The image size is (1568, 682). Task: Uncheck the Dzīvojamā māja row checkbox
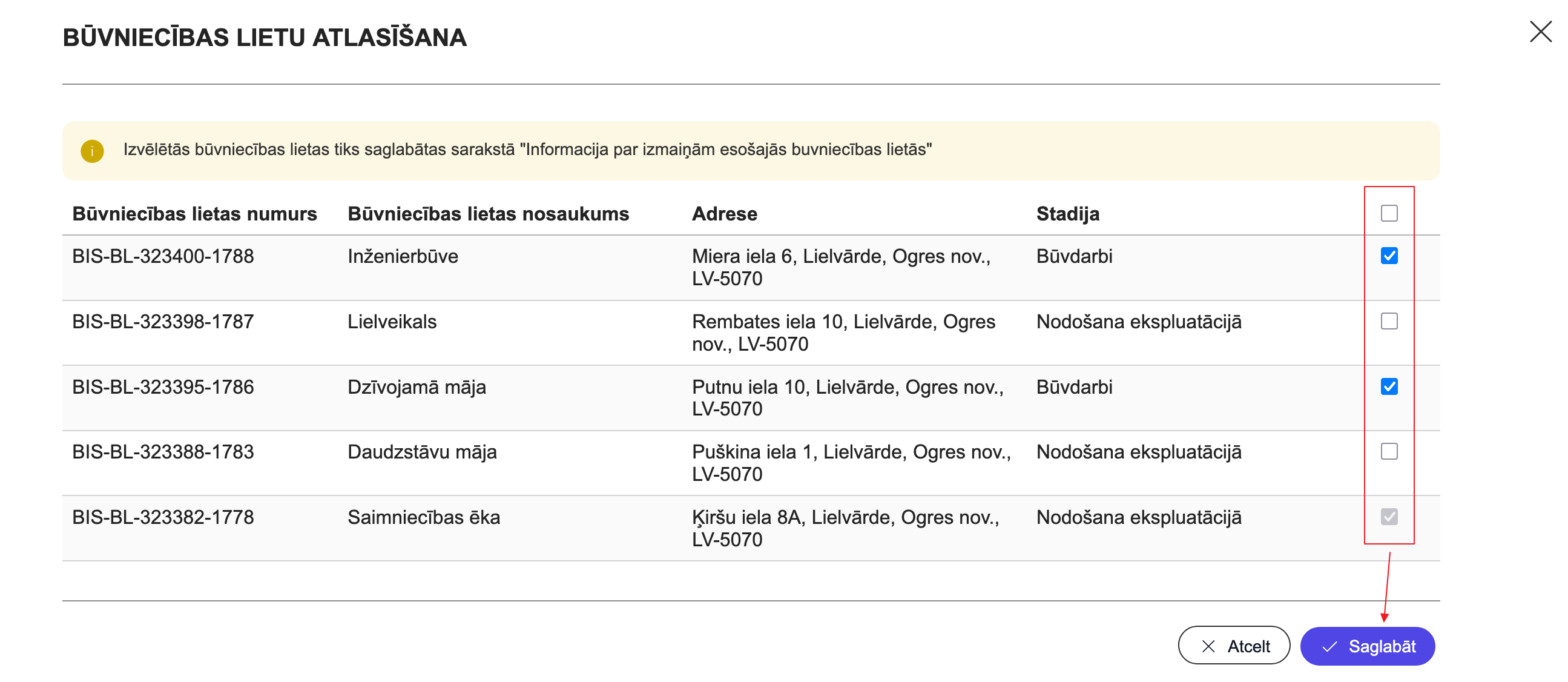(1388, 386)
